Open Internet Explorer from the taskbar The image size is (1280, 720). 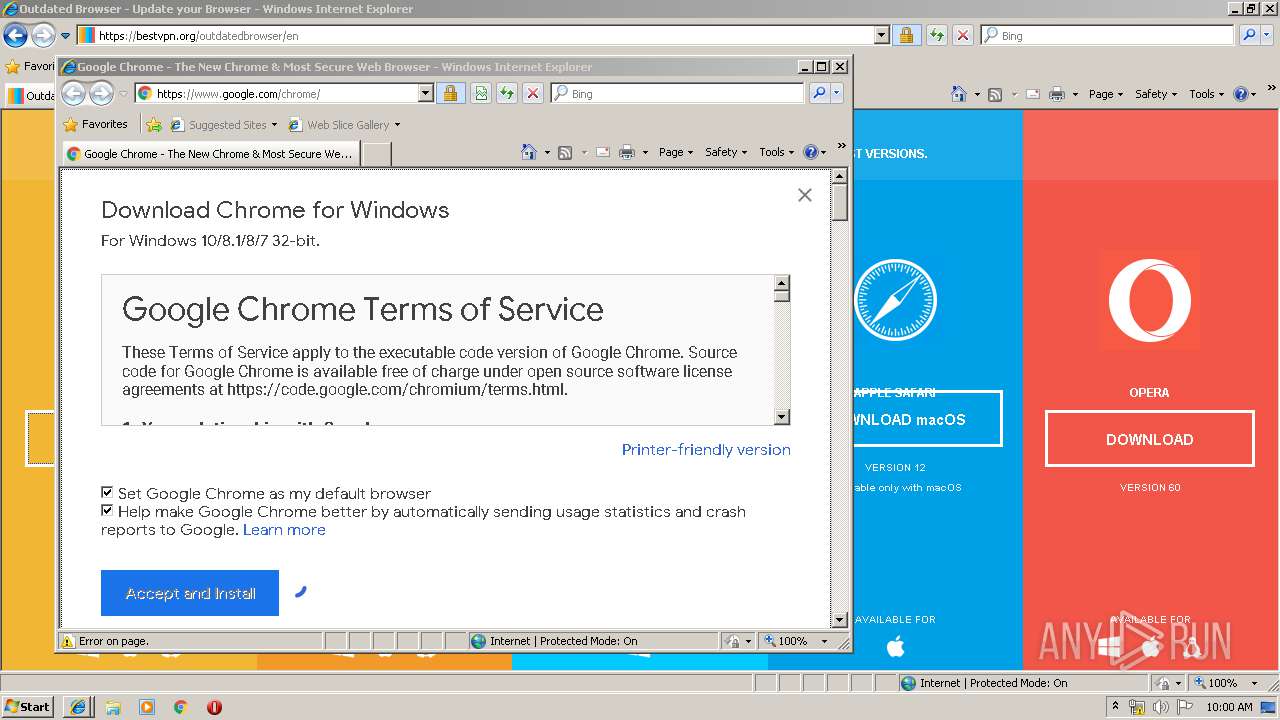click(x=78, y=707)
